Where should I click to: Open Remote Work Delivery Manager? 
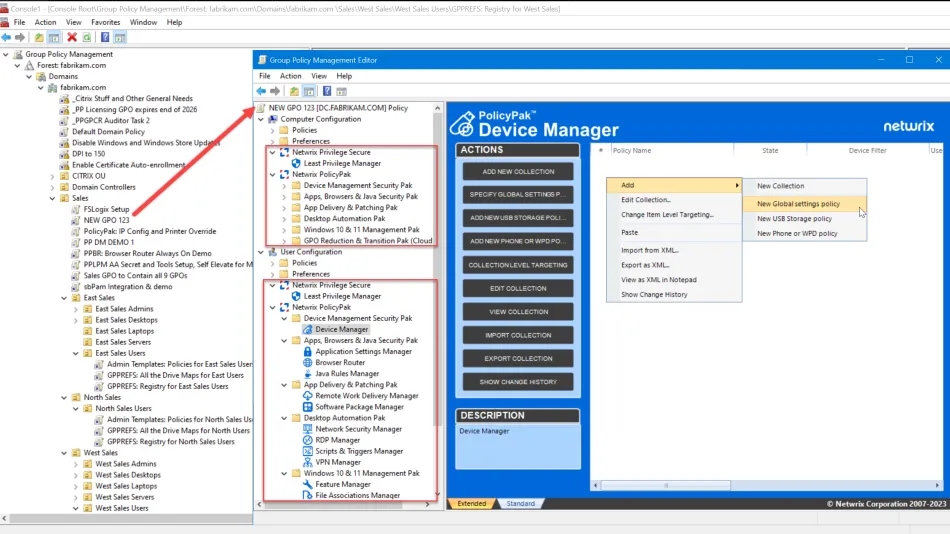[x=366, y=396]
